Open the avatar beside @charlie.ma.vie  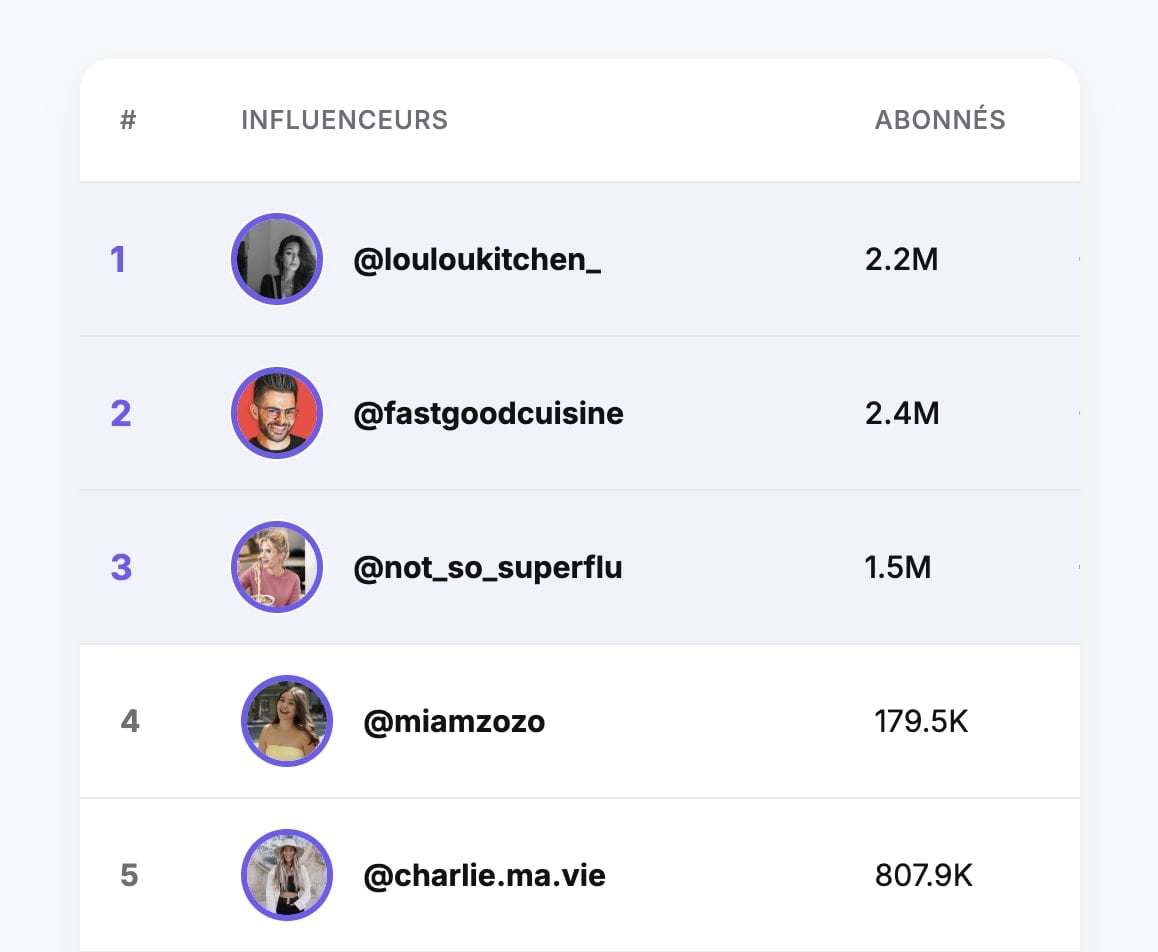pyautogui.click(x=287, y=875)
